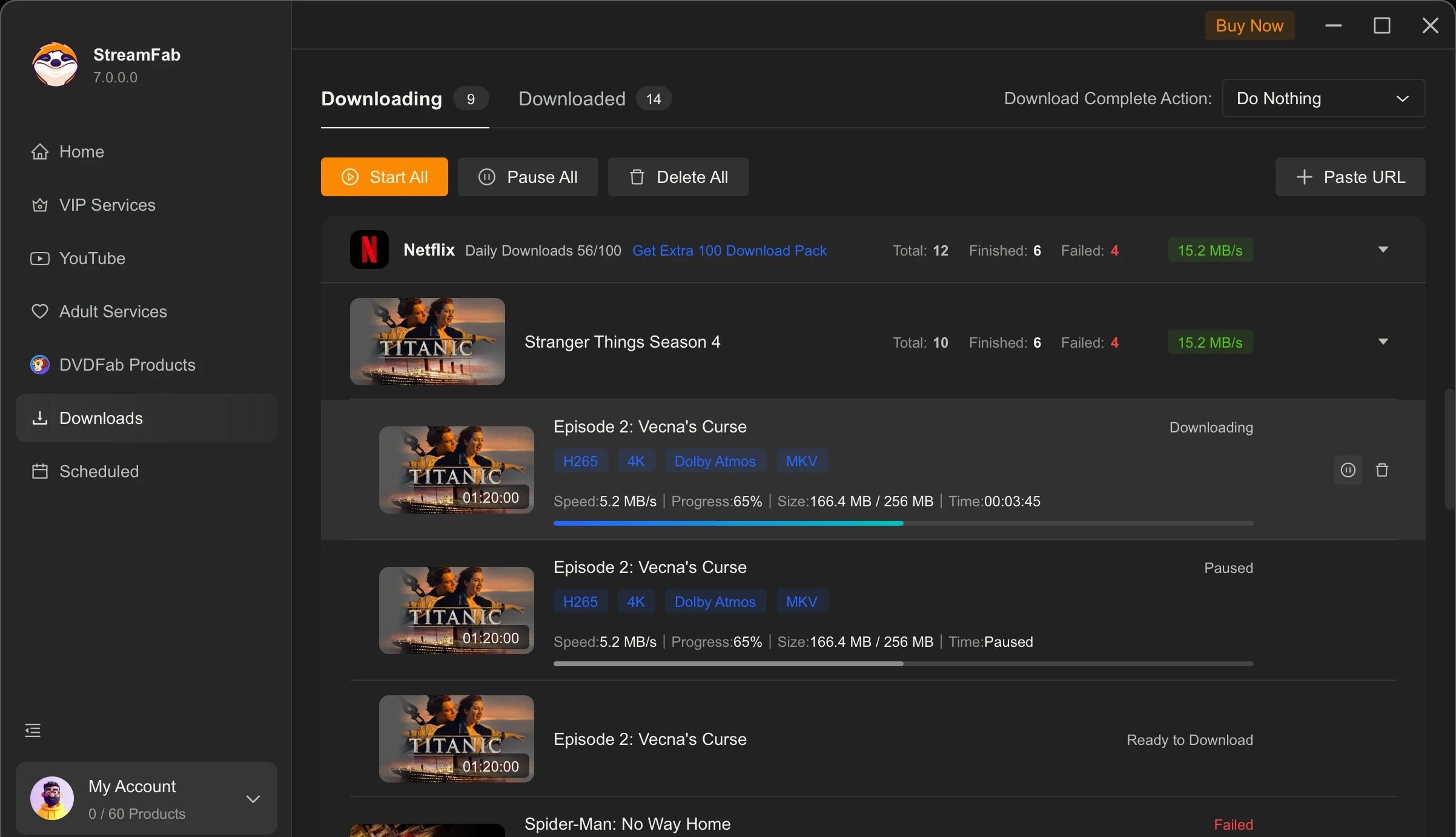Screen dimensions: 1456x837
Task: Click the VIP Services crown icon
Action: tap(40, 205)
